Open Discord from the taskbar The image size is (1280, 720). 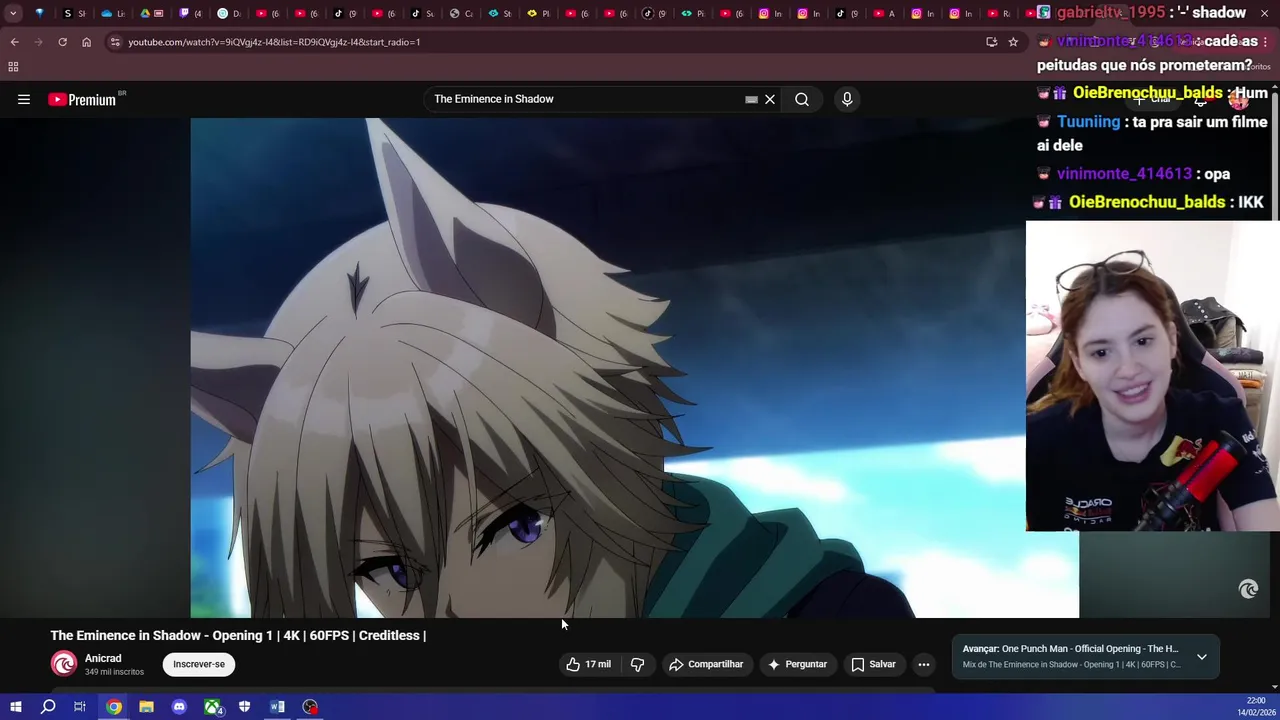tap(179, 707)
